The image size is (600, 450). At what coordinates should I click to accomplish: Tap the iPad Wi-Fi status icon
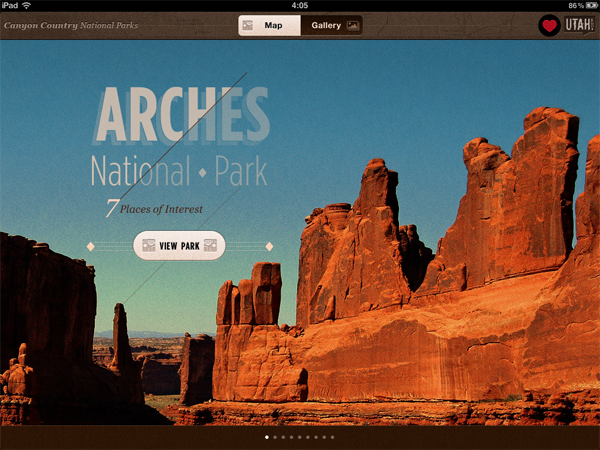(x=26, y=5)
